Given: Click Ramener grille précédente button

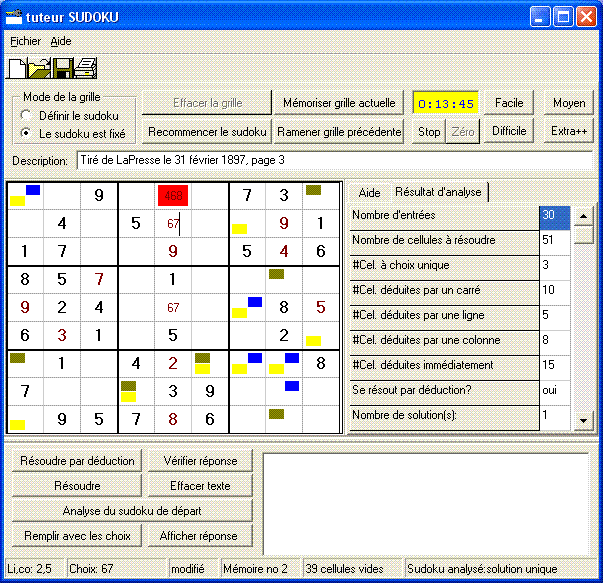Looking at the screenshot, I should pyautogui.click(x=339, y=132).
